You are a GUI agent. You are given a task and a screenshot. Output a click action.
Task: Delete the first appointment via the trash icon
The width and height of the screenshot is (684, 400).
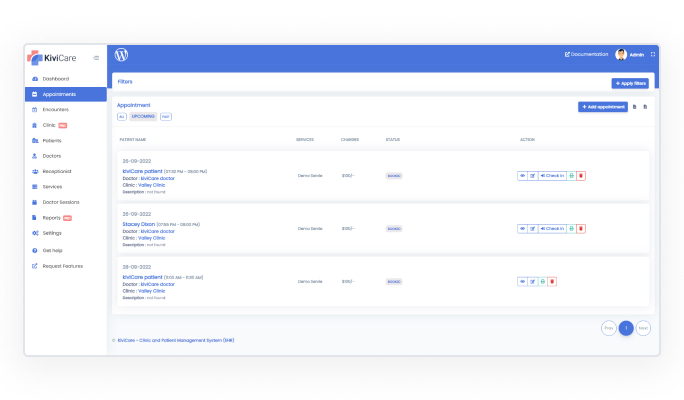tap(581, 176)
